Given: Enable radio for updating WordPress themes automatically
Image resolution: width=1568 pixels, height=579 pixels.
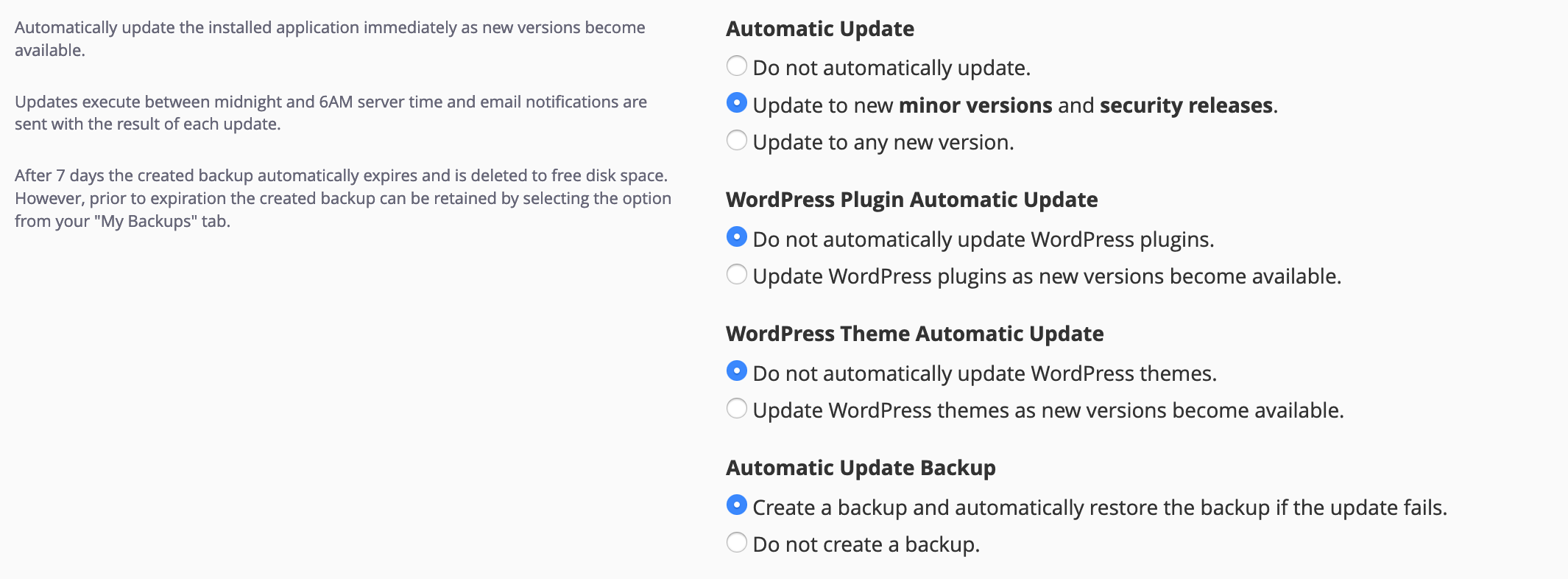Looking at the screenshot, I should (x=736, y=409).
